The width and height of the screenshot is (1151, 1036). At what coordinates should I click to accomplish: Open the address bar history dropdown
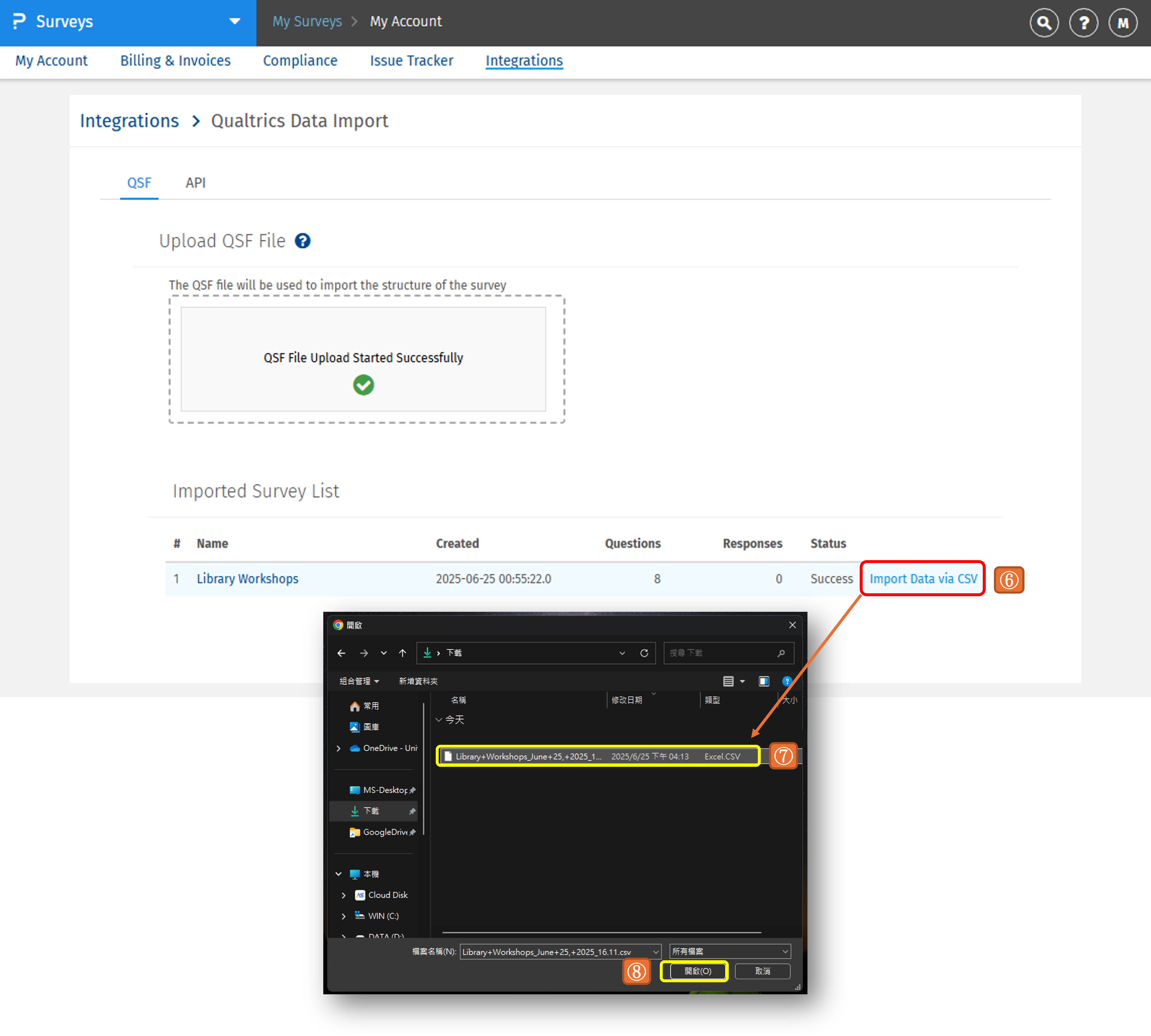[622, 653]
